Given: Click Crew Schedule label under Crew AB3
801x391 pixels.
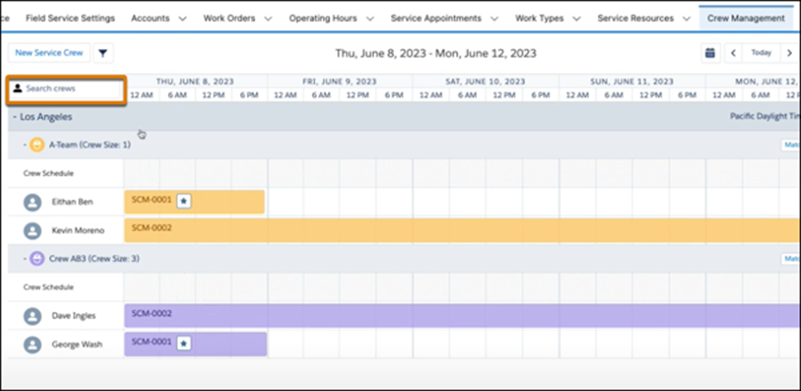Looking at the screenshot, I should click(x=49, y=287).
